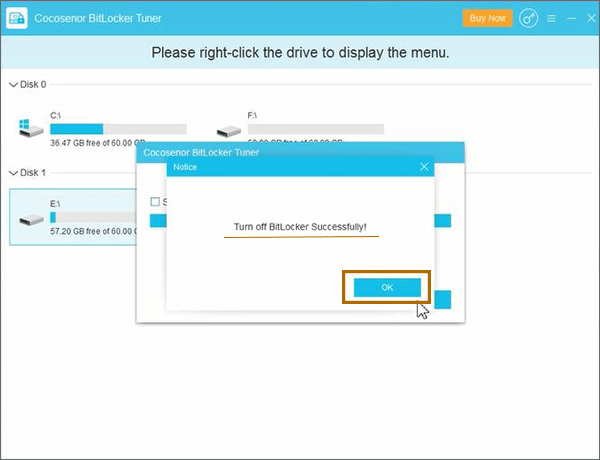The image size is (600, 460).
Task: Select the E:\ drive icon
Action: click(x=31, y=220)
